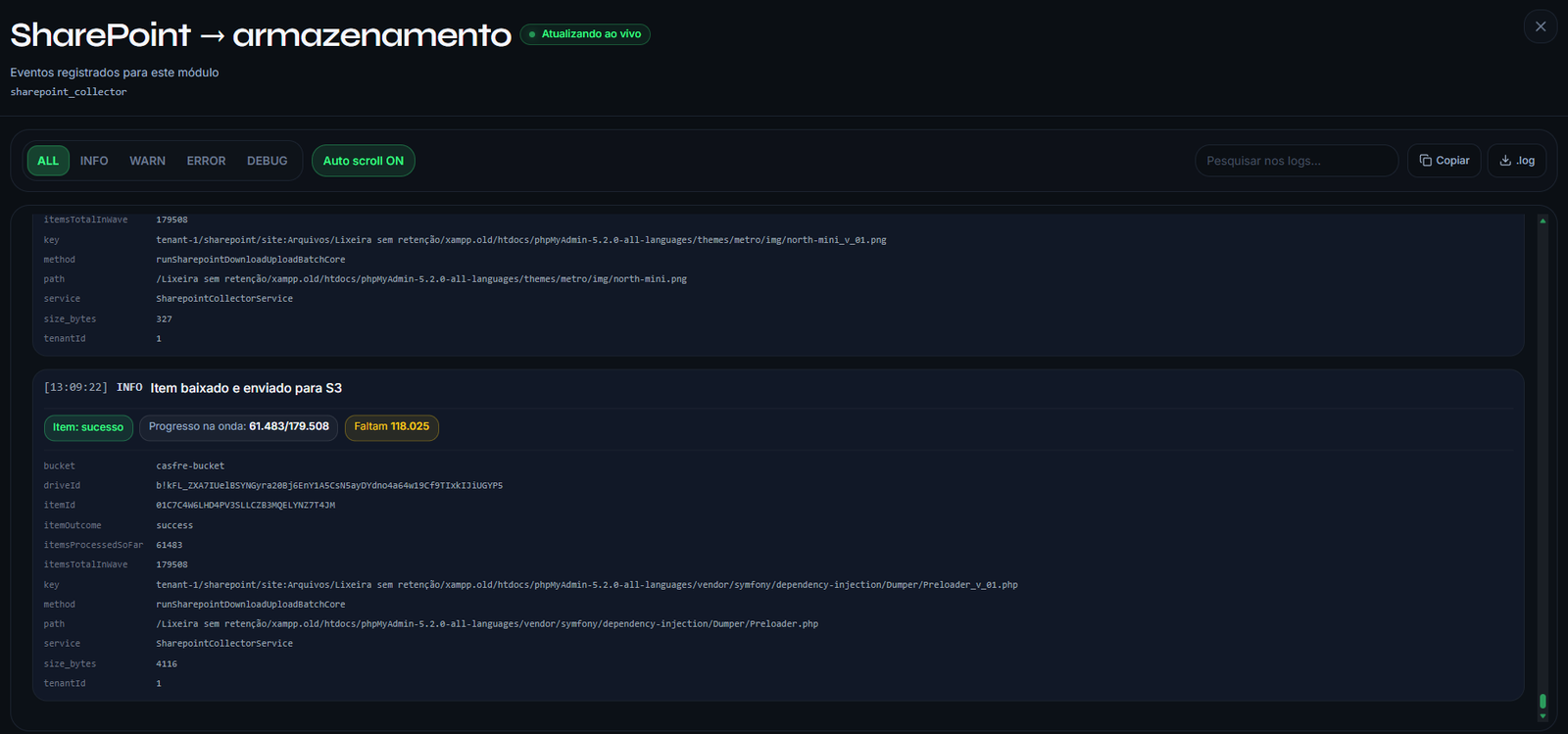Click the Item: sucesso badge

(x=88, y=427)
